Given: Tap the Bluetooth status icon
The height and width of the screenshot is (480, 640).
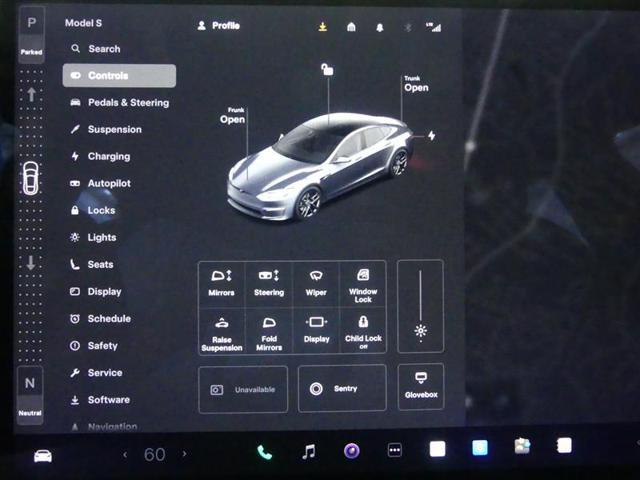Looking at the screenshot, I should pos(408,27).
